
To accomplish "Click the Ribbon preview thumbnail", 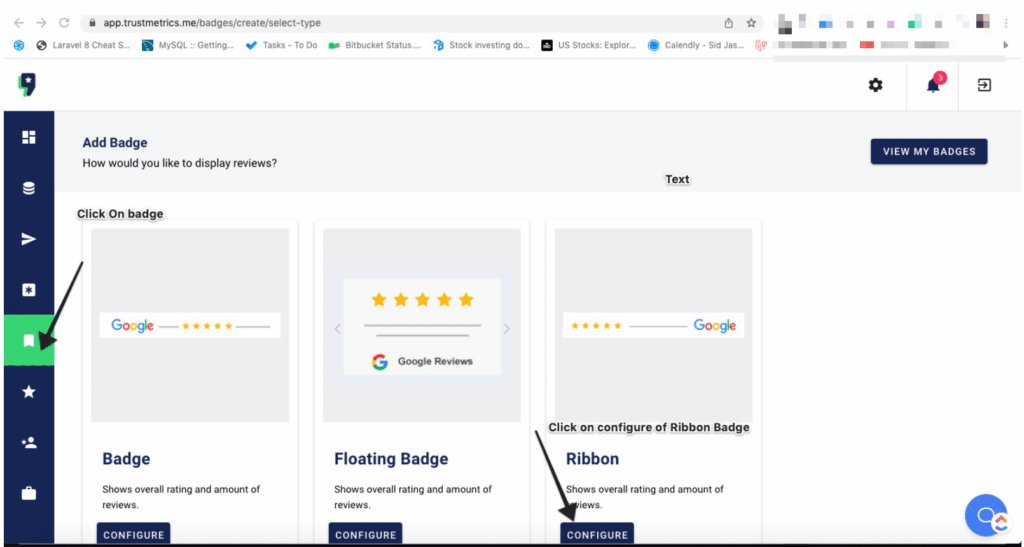I will pos(654,325).
